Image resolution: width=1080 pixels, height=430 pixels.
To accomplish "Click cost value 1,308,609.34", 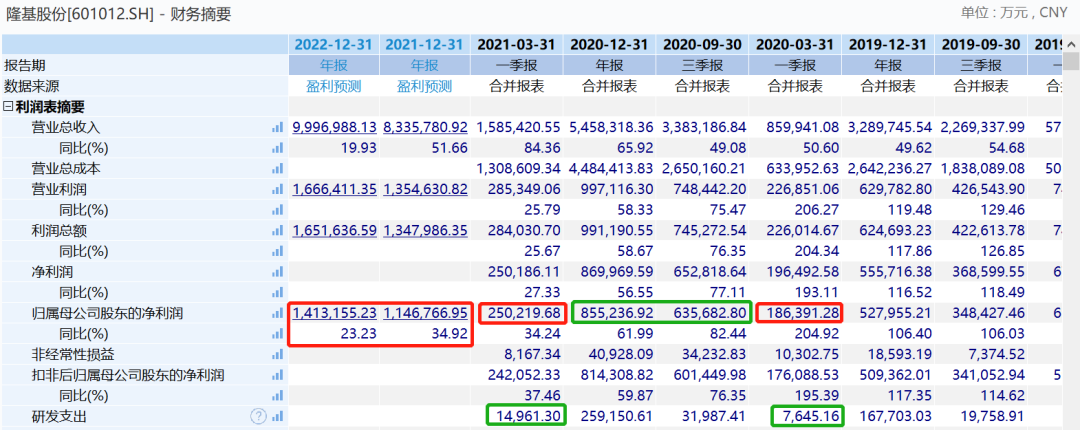I will [x=517, y=169].
